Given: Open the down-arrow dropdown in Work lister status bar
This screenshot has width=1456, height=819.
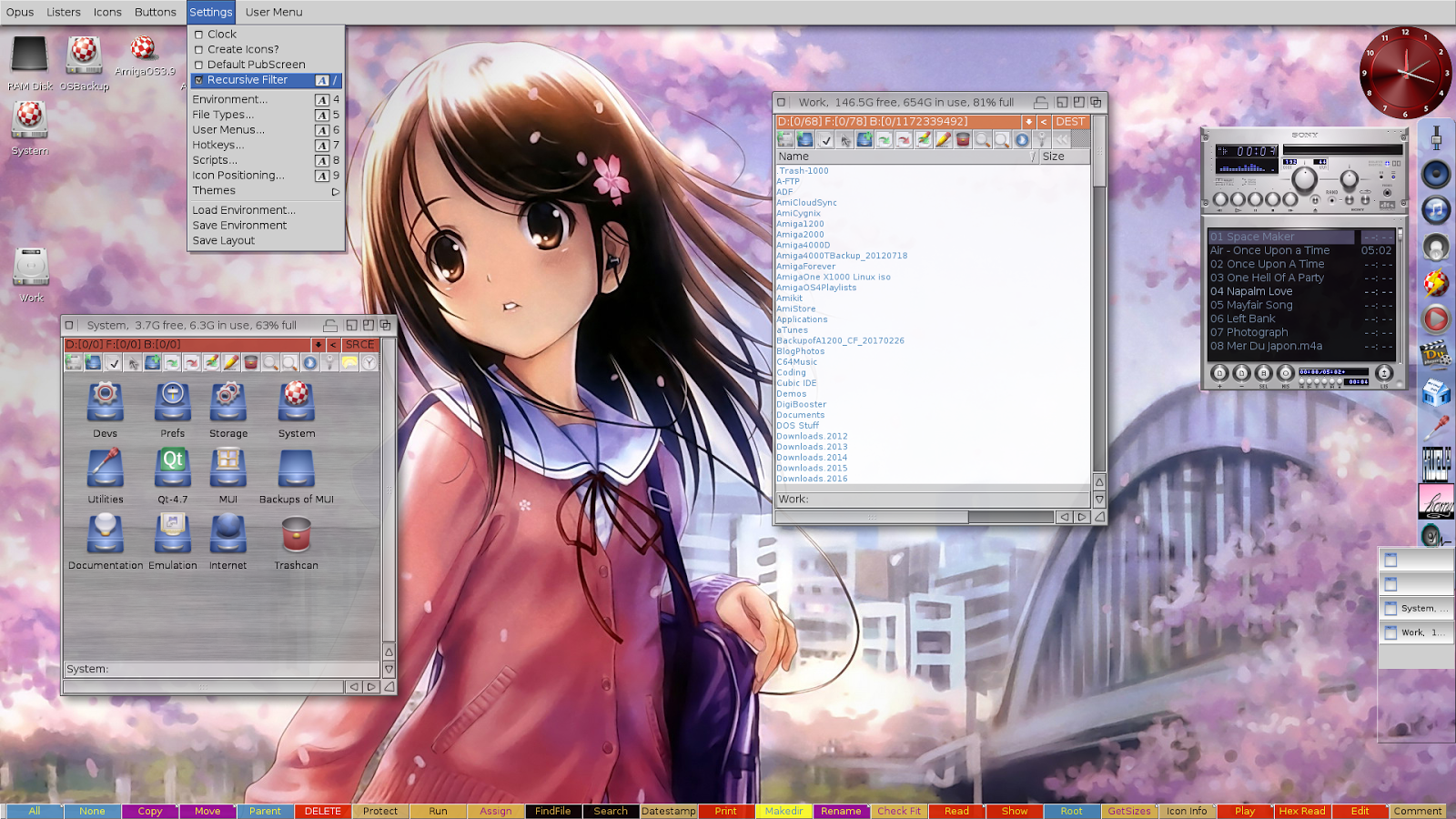Looking at the screenshot, I should pos(1029,122).
